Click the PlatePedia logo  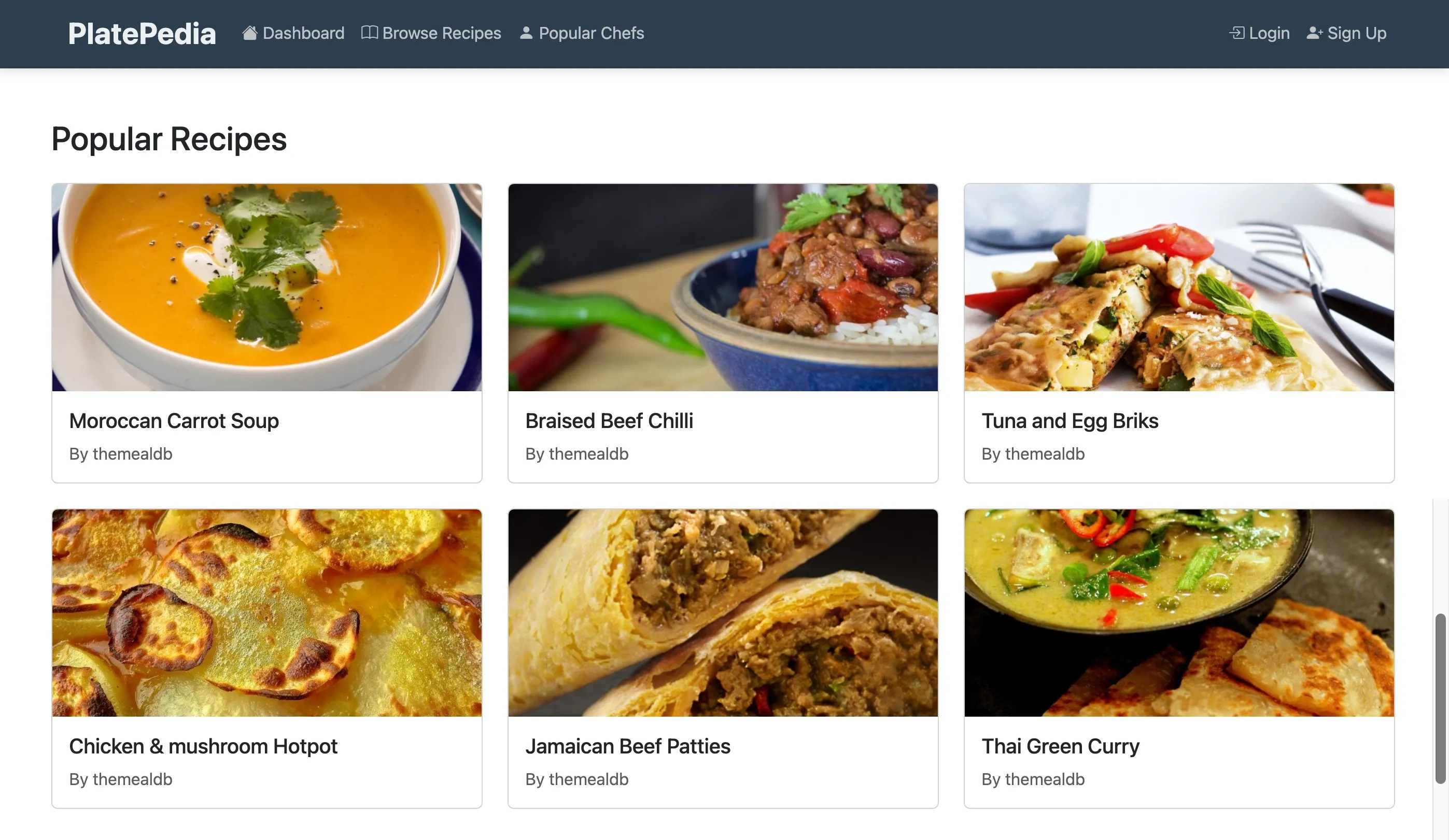(142, 33)
